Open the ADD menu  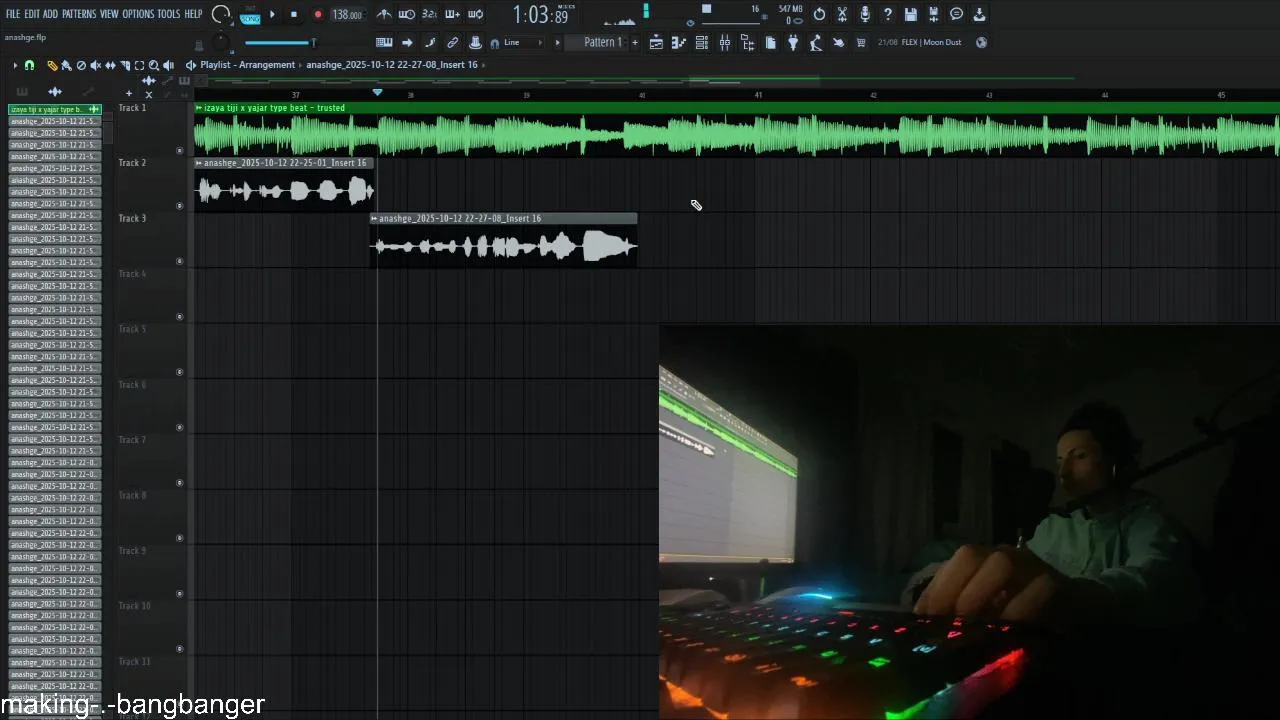click(x=50, y=14)
